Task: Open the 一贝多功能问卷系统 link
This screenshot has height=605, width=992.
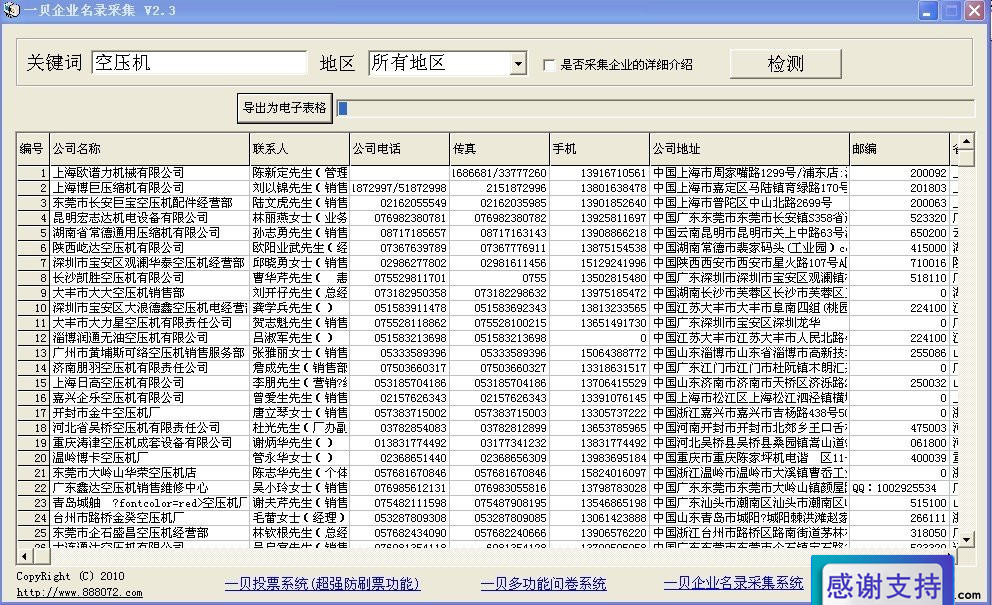Action: pyautogui.click(x=543, y=583)
